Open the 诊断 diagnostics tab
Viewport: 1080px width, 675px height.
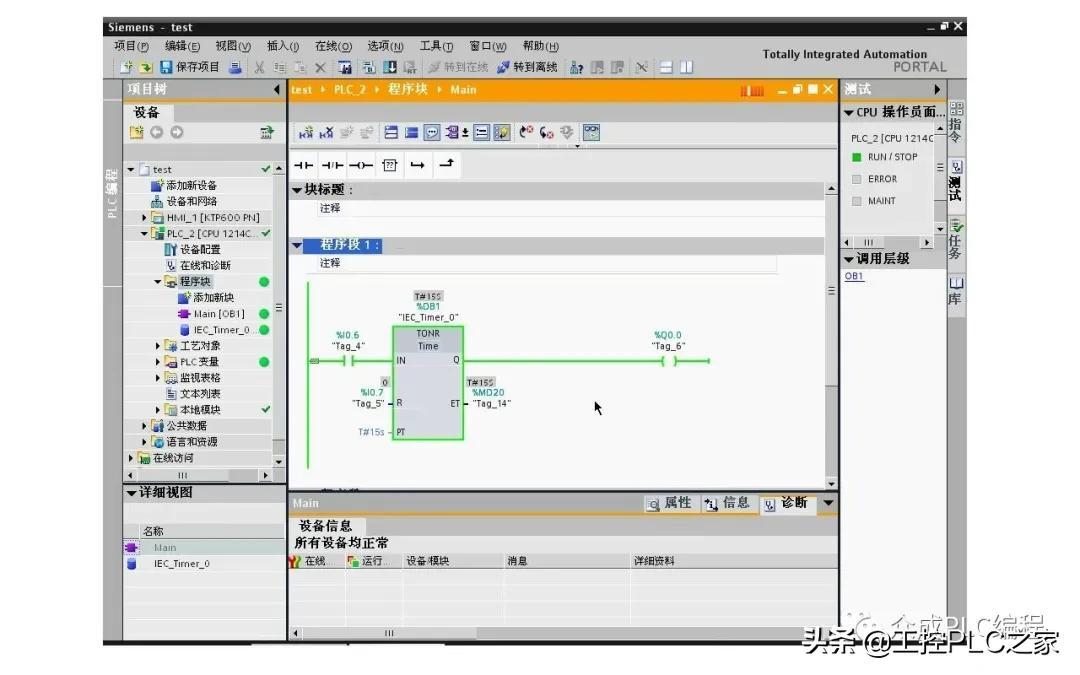click(x=786, y=503)
